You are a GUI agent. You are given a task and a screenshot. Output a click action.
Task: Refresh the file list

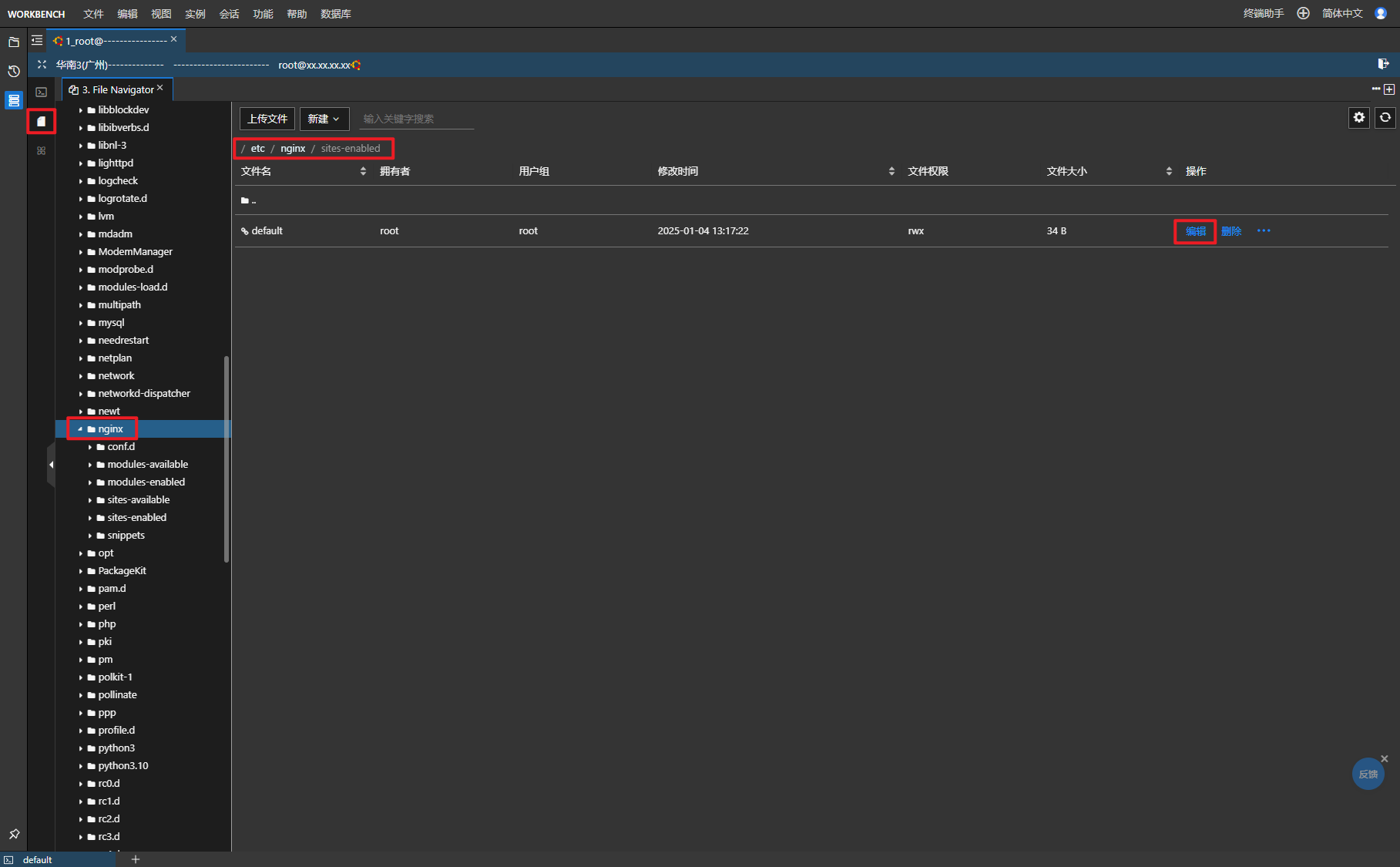pyautogui.click(x=1385, y=117)
